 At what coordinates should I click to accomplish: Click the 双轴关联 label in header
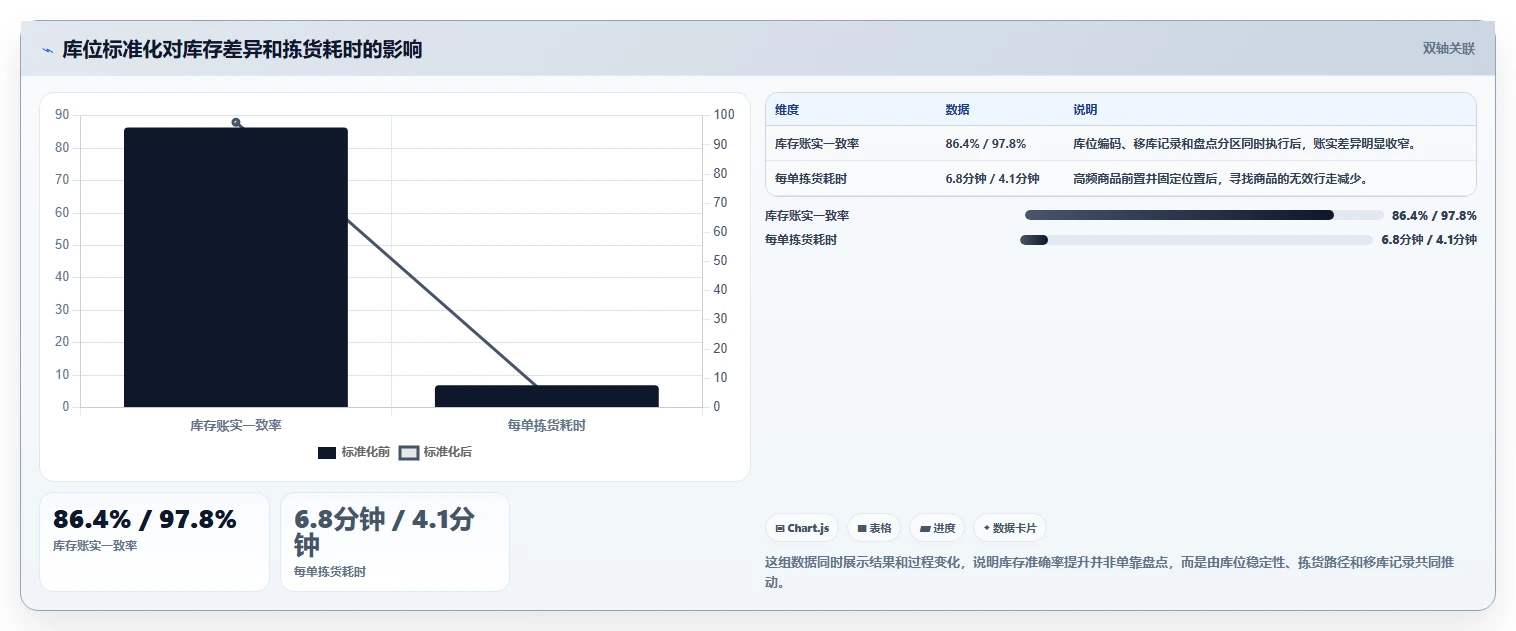pos(1449,49)
